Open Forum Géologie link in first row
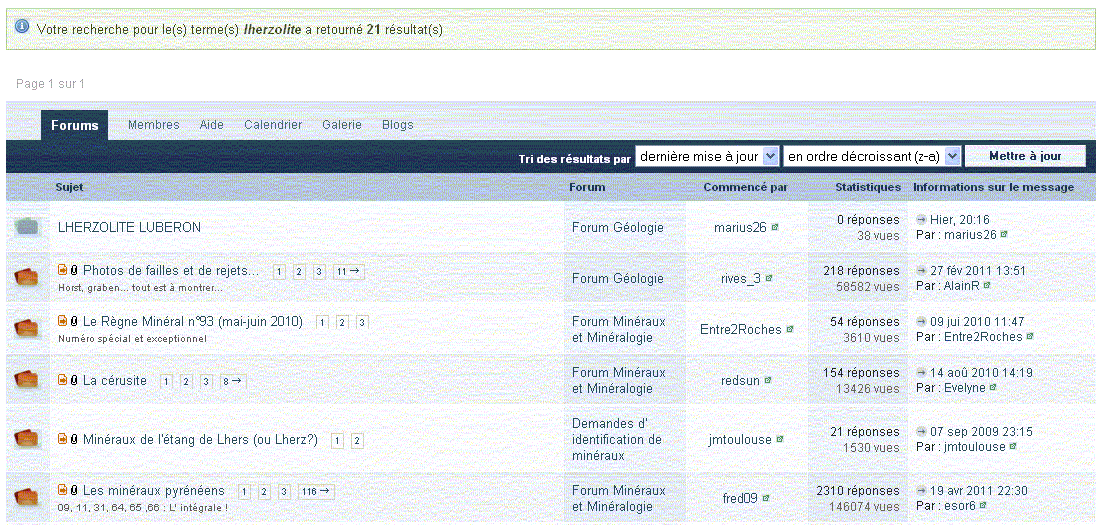Image resolution: width=1097 pixels, height=525 pixels. [617, 227]
